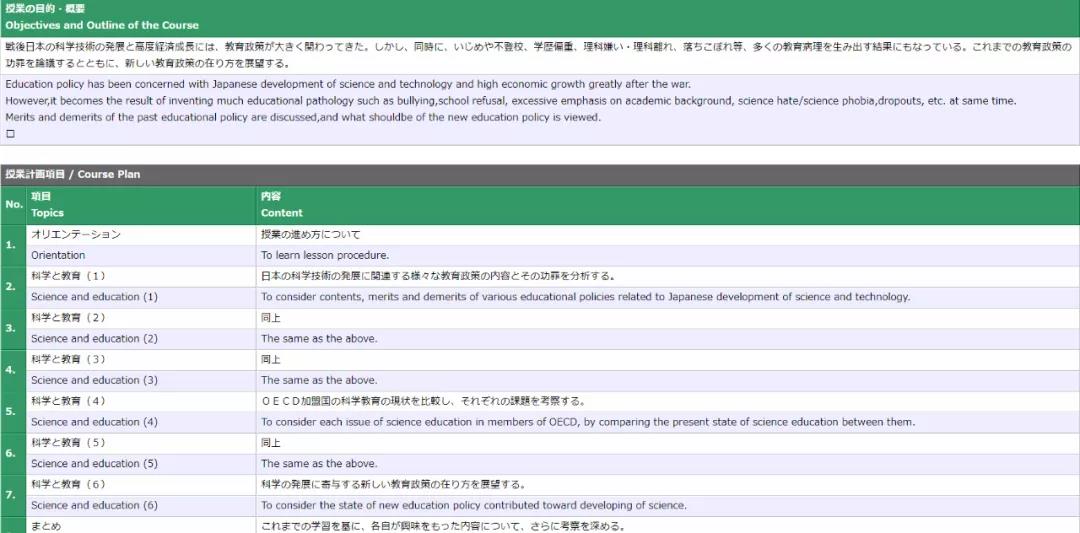Screen dimensions: 1080x533
Task: Click the 科学と教育（2）topic cell
Action: pos(141,318)
